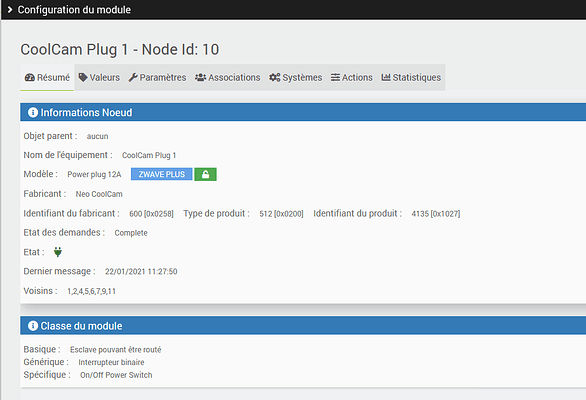Image resolution: width=586 pixels, height=400 pixels.
Task: Click the info icon in Informations Noeud header
Action: point(33,112)
